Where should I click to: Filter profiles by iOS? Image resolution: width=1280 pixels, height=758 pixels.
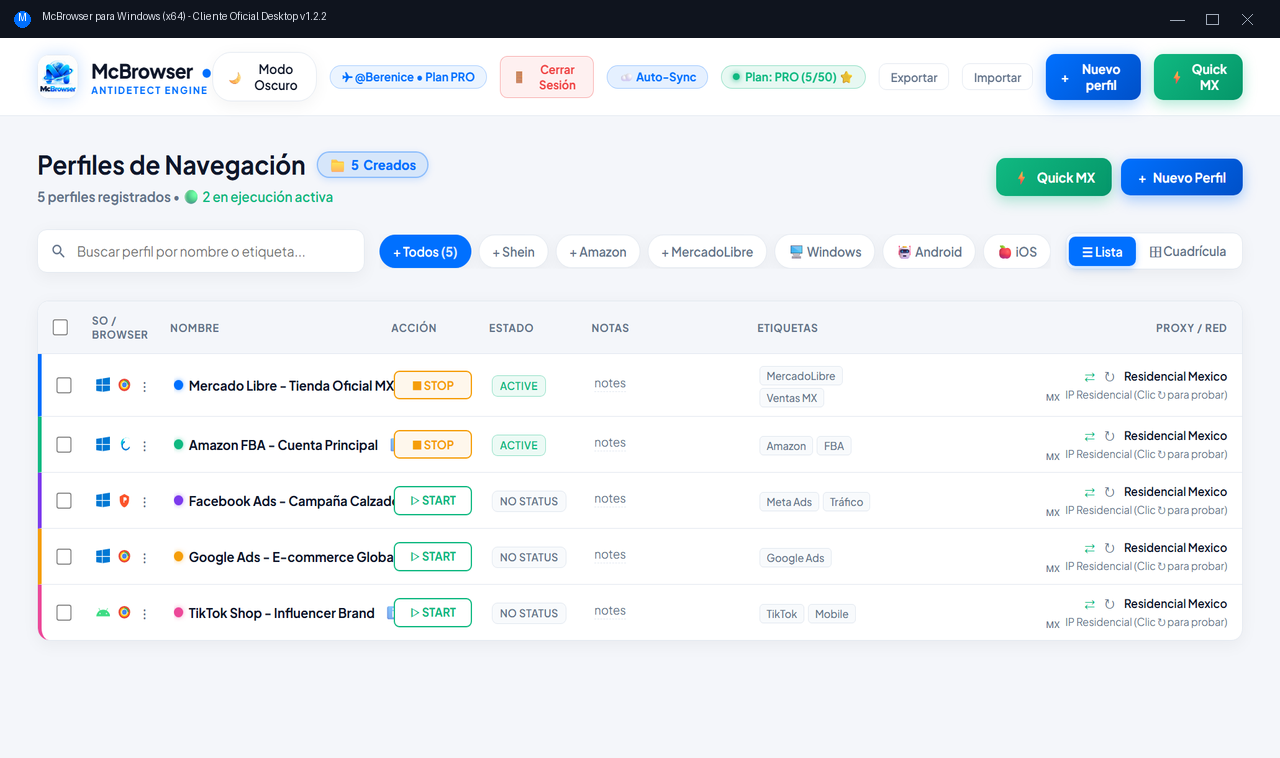coord(1017,252)
